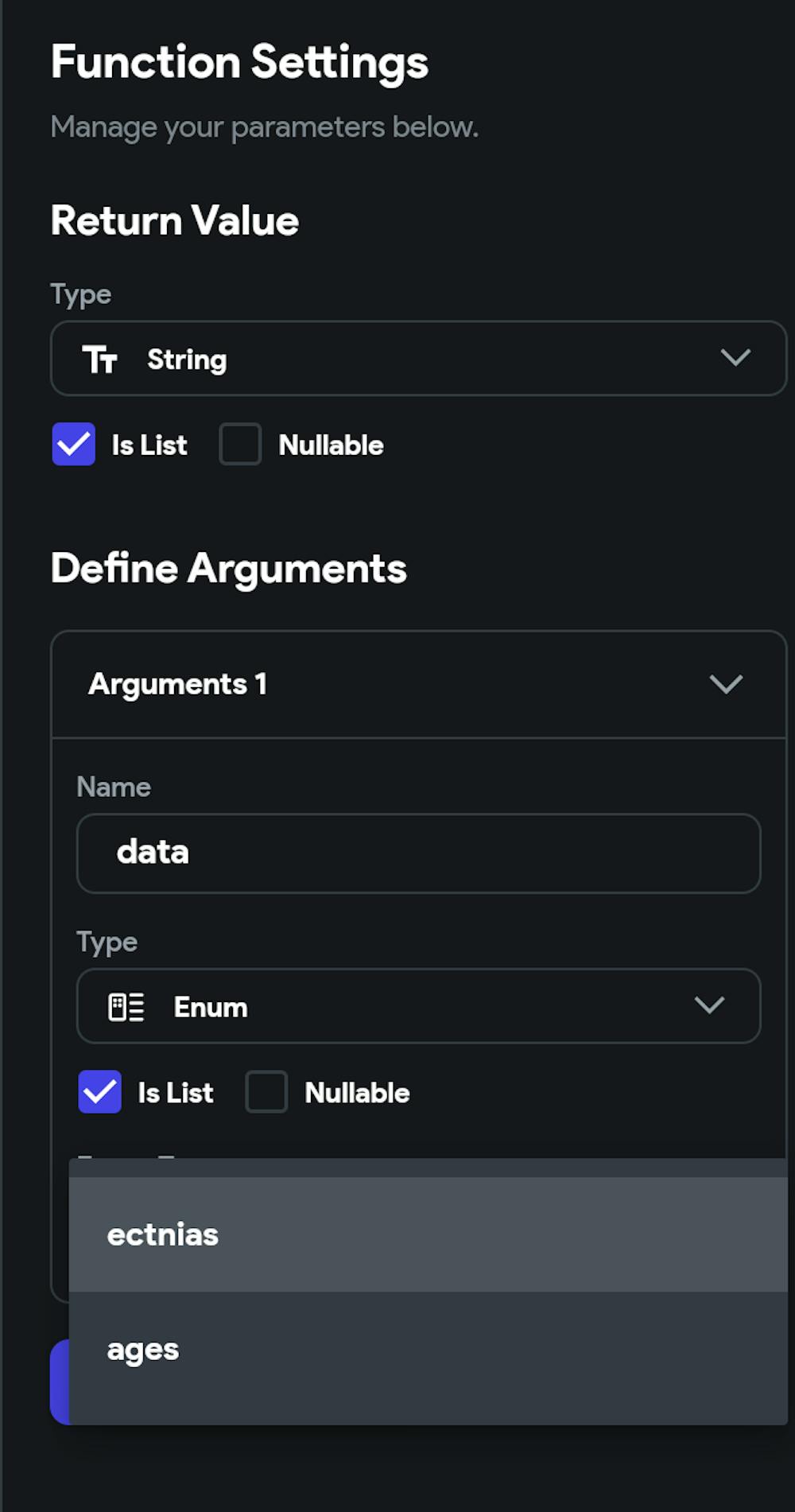Expand the String type selector chevron
The width and height of the screenshot is (795, 1512).
[x=733, y=358]
